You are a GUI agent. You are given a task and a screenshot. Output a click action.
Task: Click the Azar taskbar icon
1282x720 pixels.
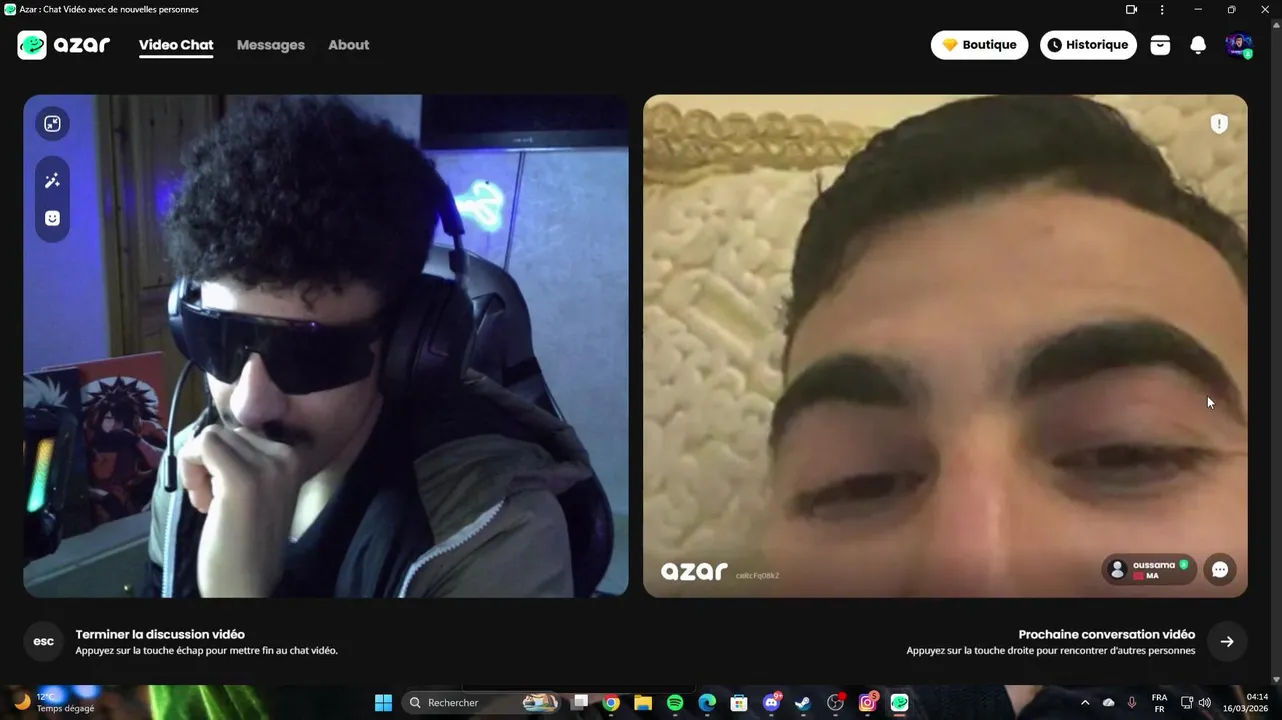900,703
